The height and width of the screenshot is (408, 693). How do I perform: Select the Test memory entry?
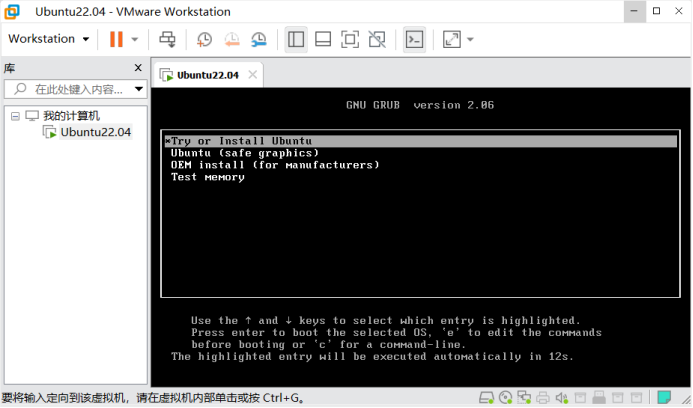pos(208,177)
